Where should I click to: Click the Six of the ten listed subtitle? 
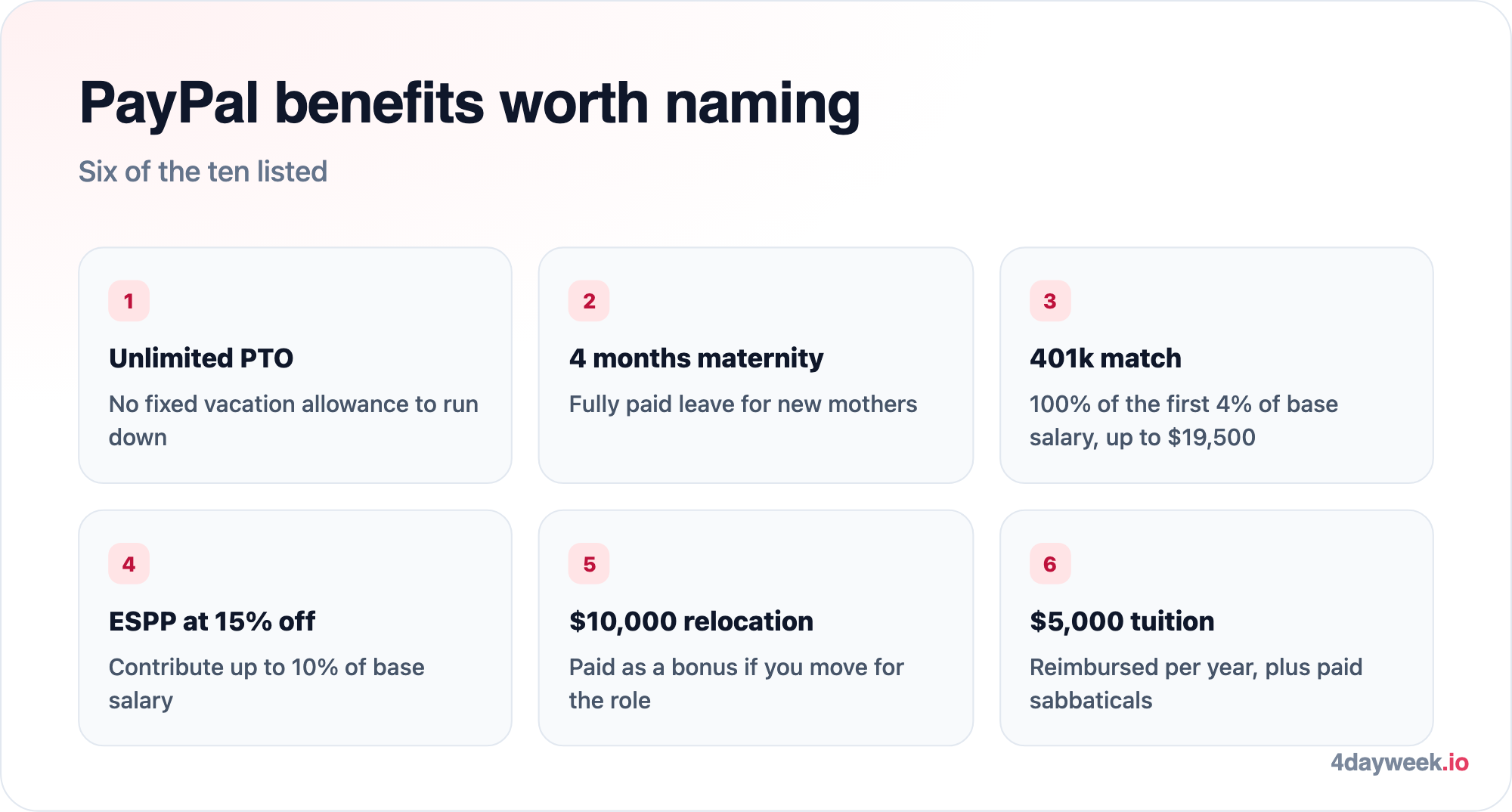pyautogui.click(x=203, y=172)
